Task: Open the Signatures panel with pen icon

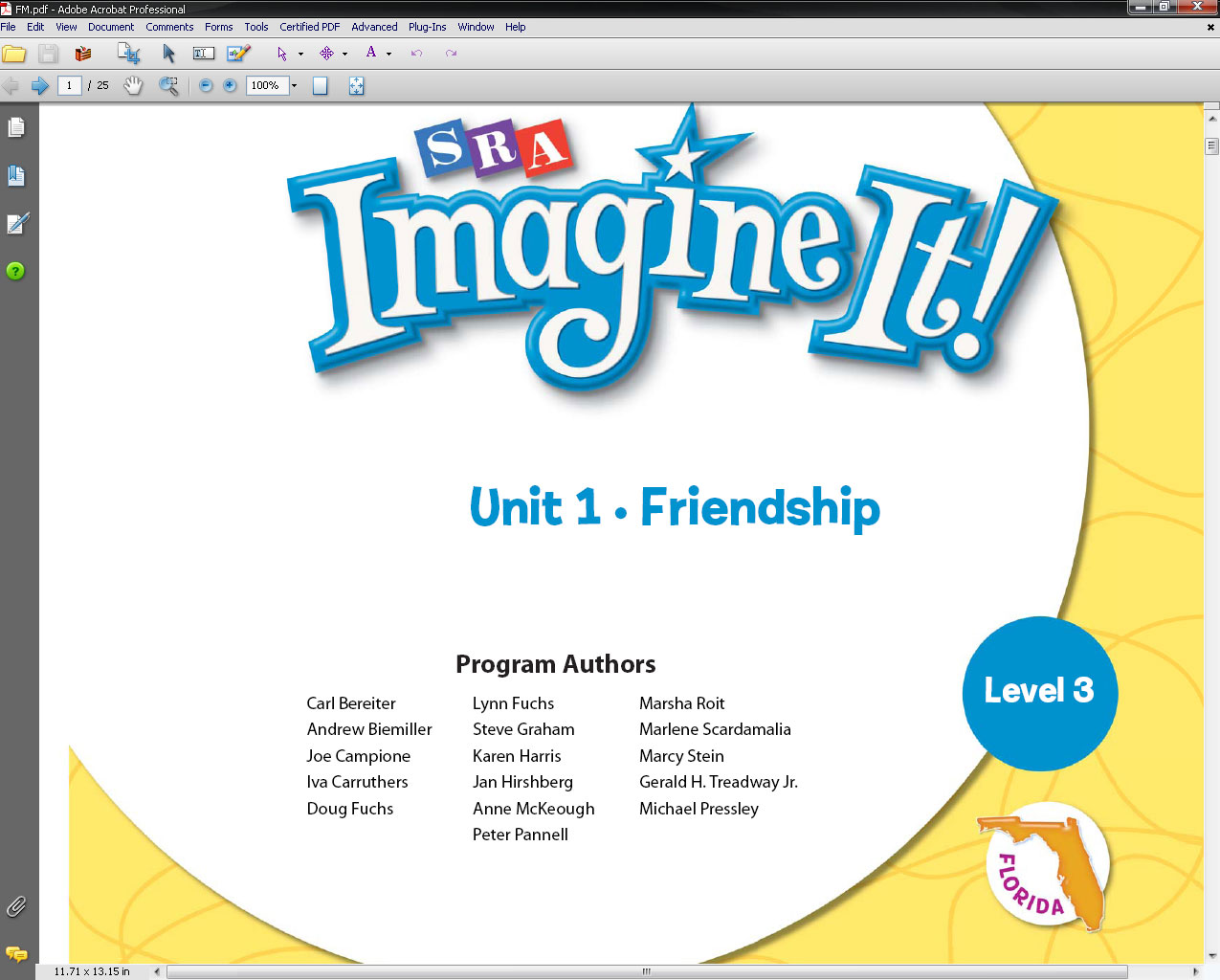Action: (x=17, y=223)
